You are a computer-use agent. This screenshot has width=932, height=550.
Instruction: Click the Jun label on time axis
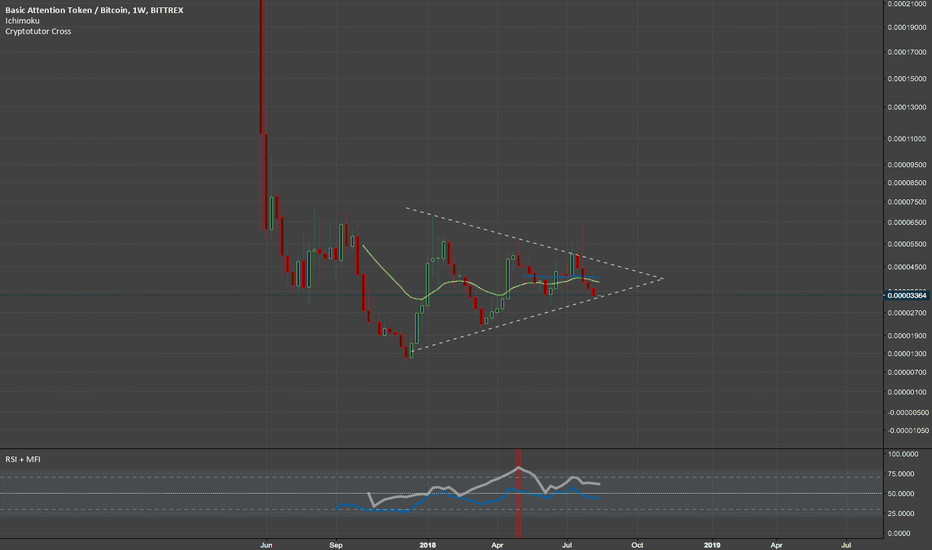[266, 545]
